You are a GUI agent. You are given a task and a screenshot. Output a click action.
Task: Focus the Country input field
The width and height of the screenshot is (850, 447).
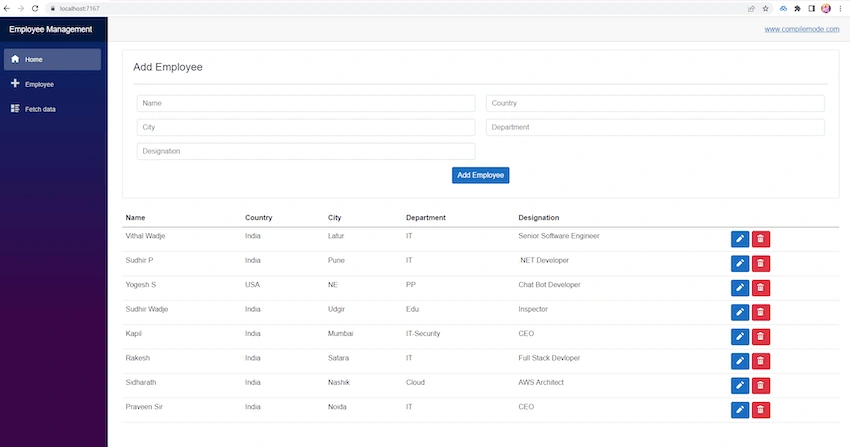tap(655, 103)
